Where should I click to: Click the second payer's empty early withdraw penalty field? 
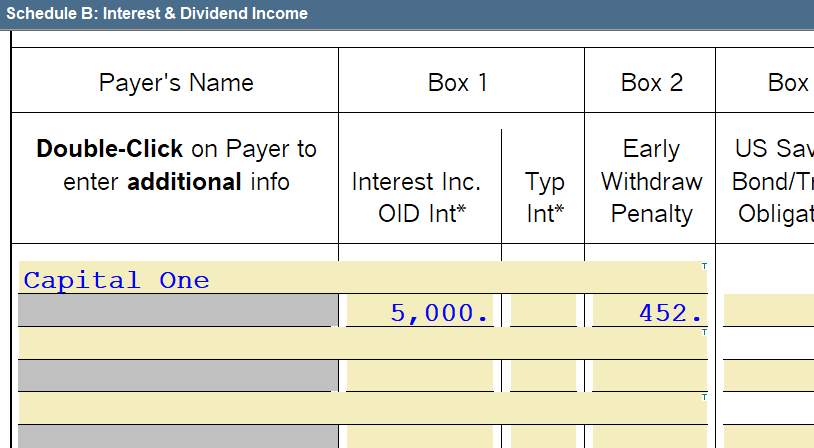tap(648, 376)
